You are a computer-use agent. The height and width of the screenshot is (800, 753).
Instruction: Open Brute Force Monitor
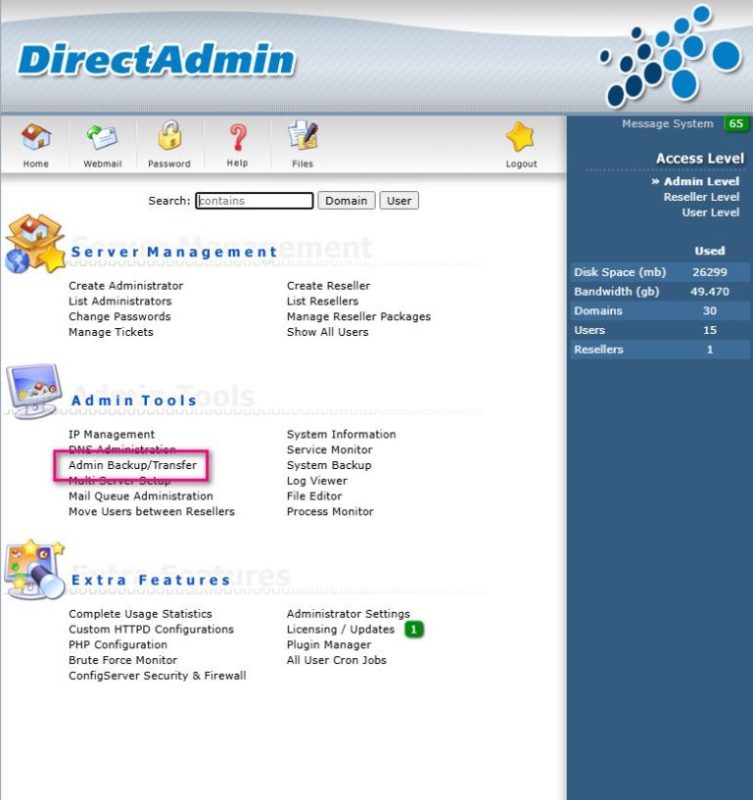(122, 660)
